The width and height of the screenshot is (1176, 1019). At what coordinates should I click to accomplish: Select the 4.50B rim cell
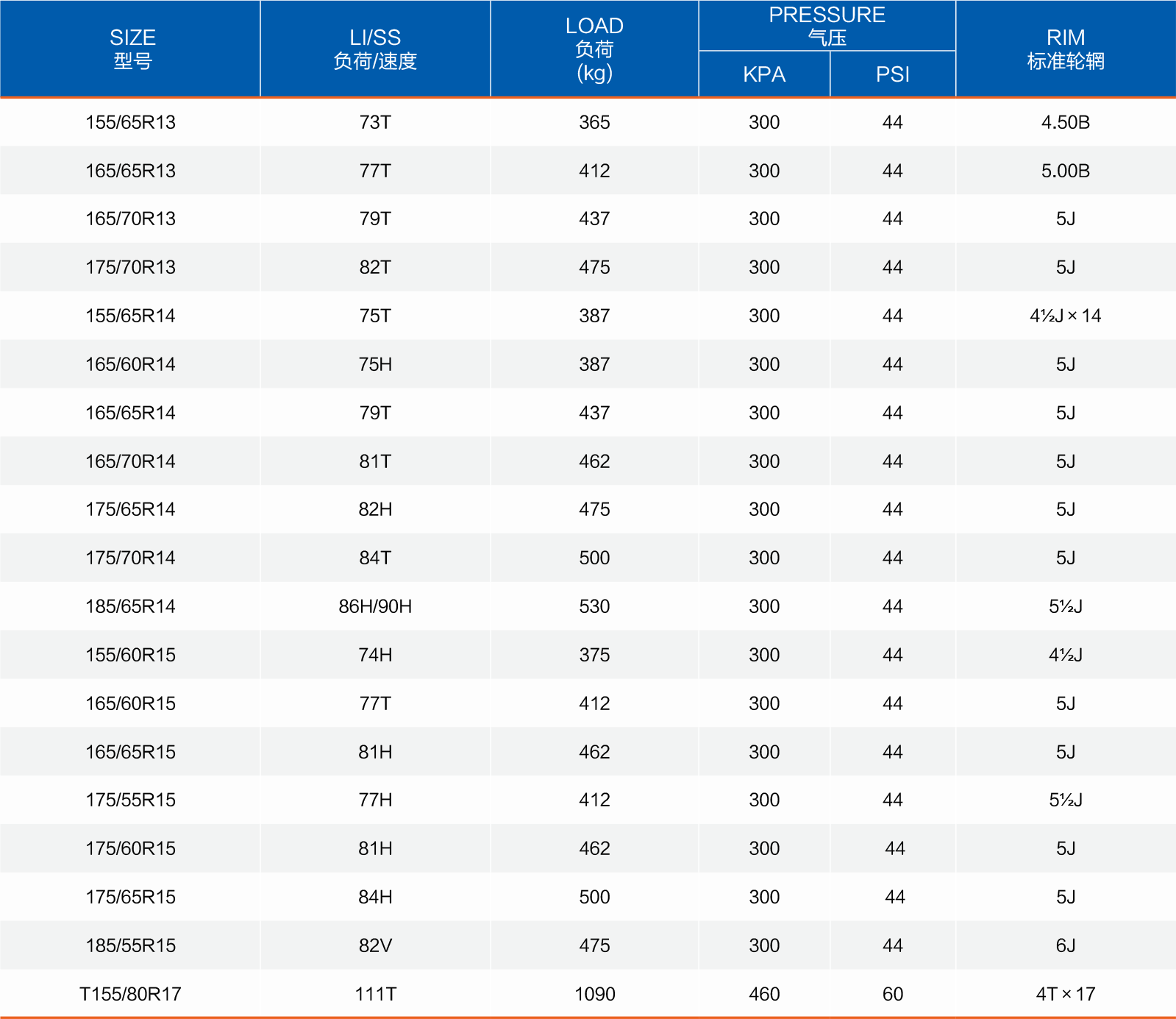click(x=1066, y=122)
